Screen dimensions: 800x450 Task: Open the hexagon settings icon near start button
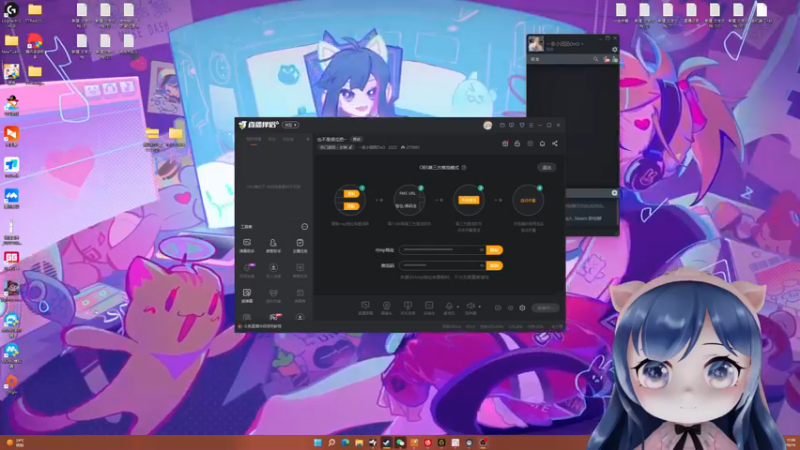point(522,308)
